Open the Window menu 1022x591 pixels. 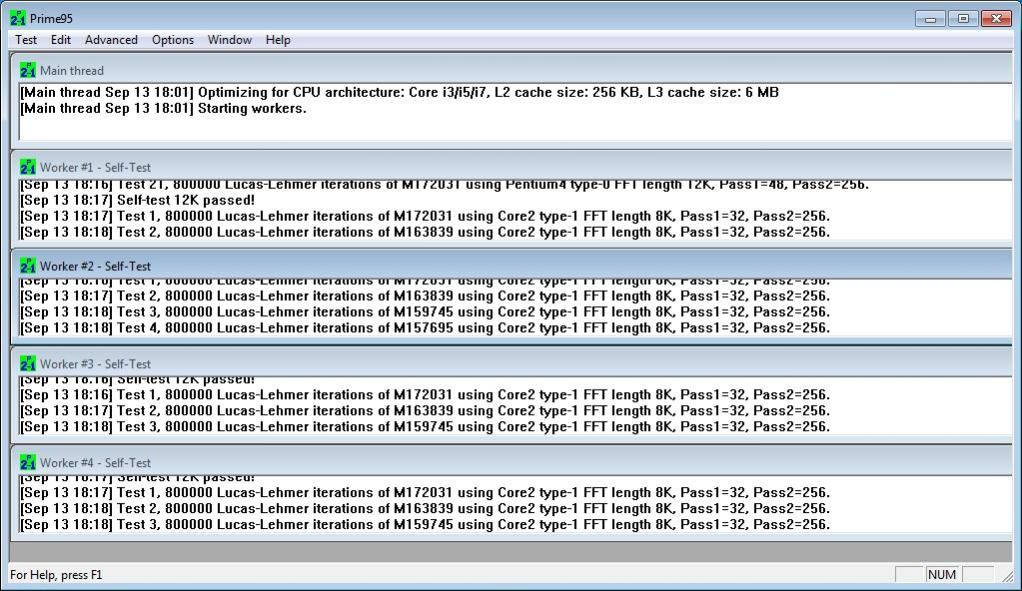click(x=229, y=40)
